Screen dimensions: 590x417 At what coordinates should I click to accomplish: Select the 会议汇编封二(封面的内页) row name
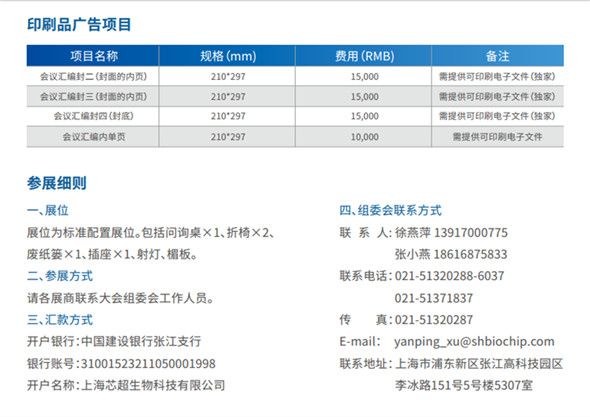tap(93, 76)
